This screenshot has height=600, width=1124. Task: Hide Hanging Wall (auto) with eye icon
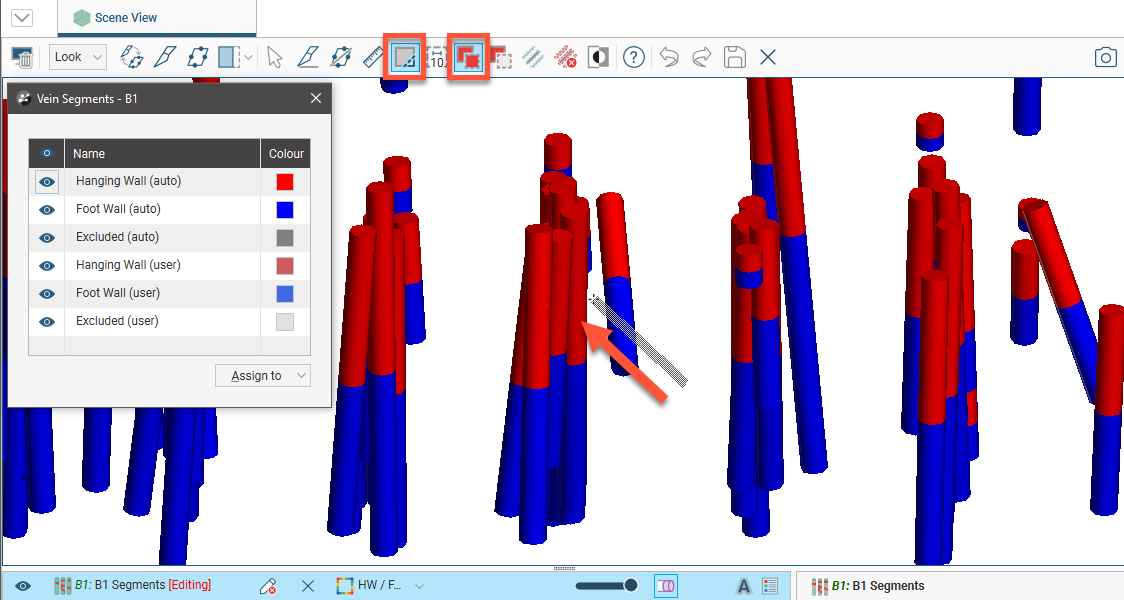(x=47, y=182)
